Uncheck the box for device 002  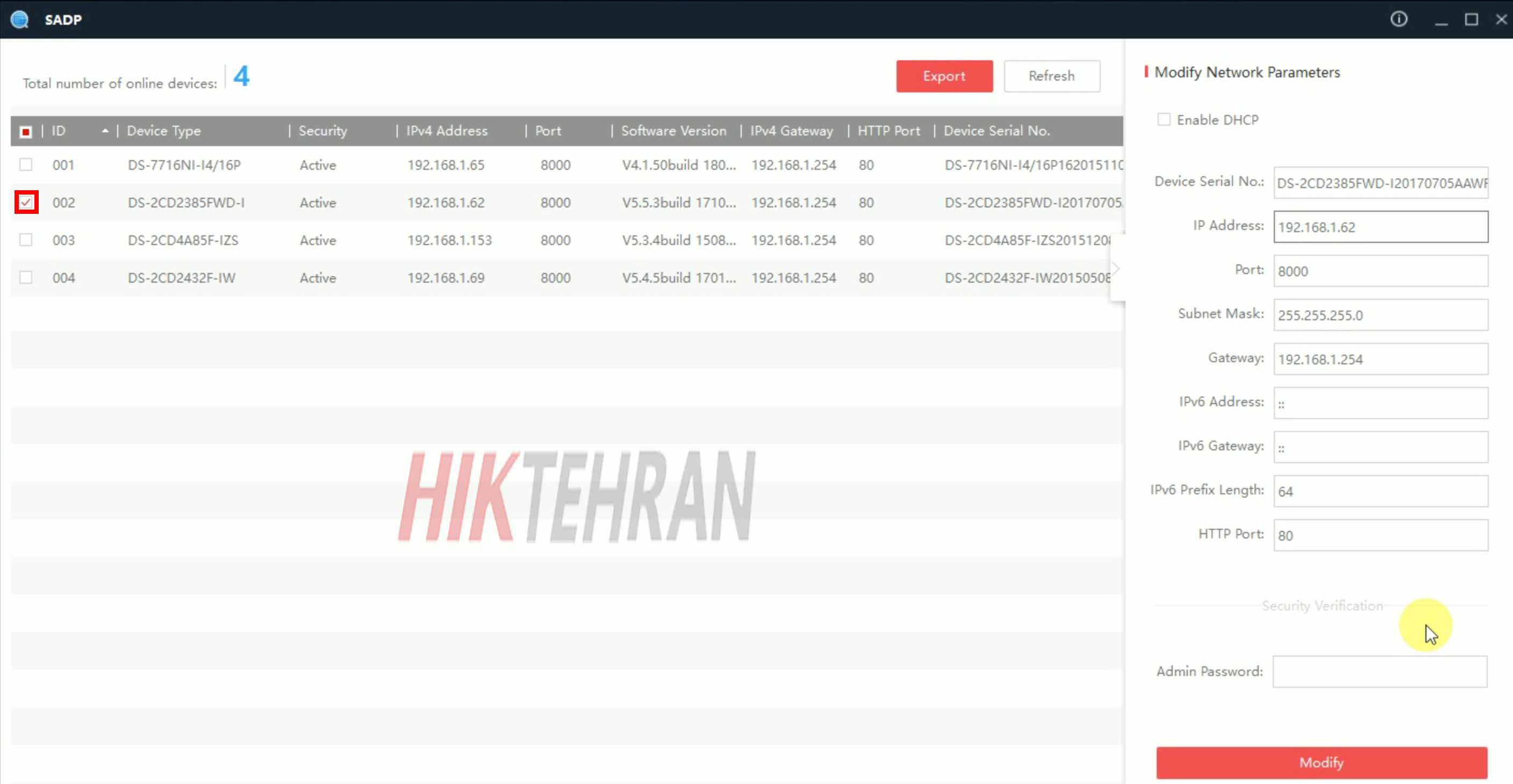point(26,202)
